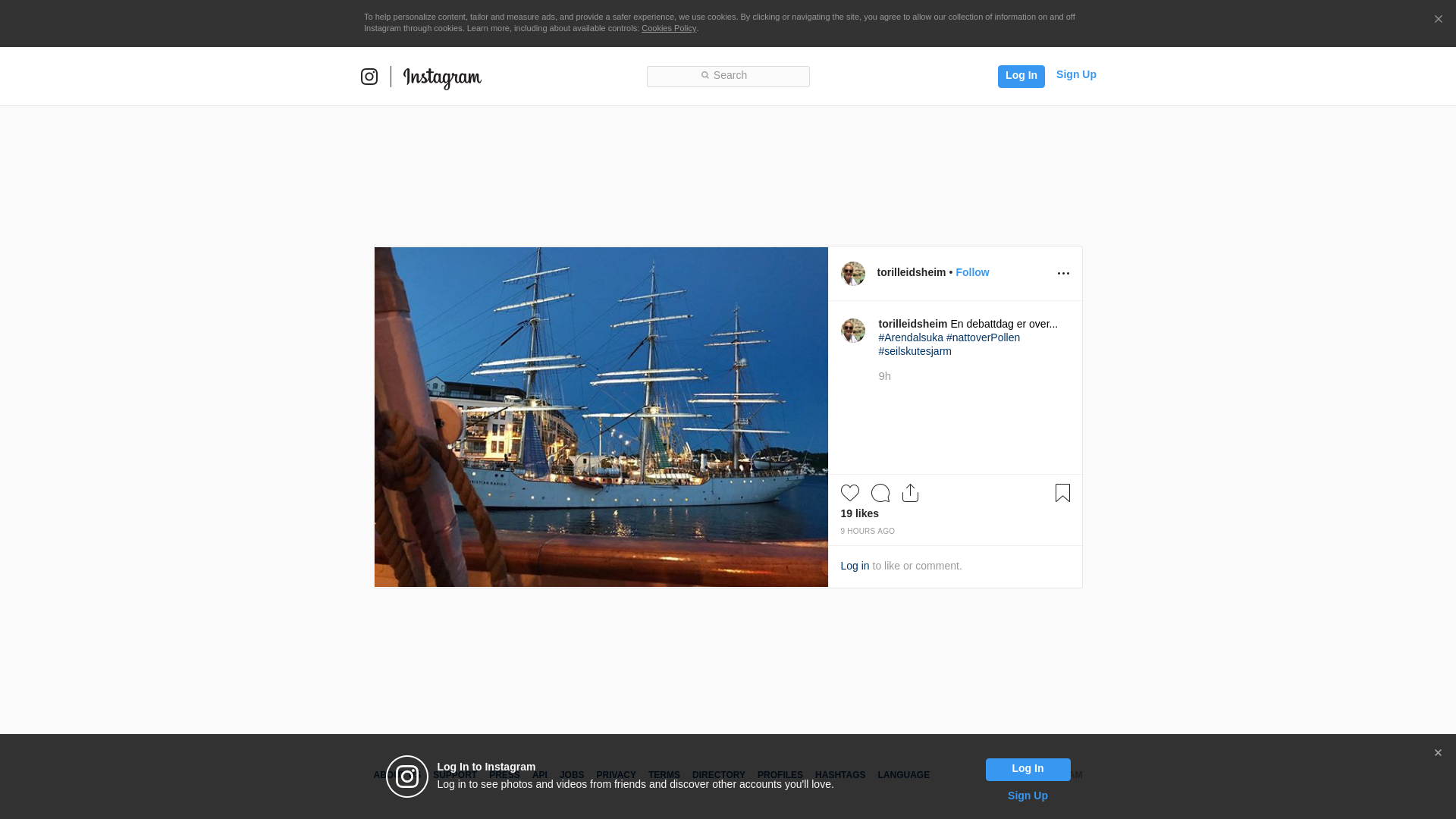
Task: Dismiss the cookie notice with the X
Action: click(x=1438, y=20)
